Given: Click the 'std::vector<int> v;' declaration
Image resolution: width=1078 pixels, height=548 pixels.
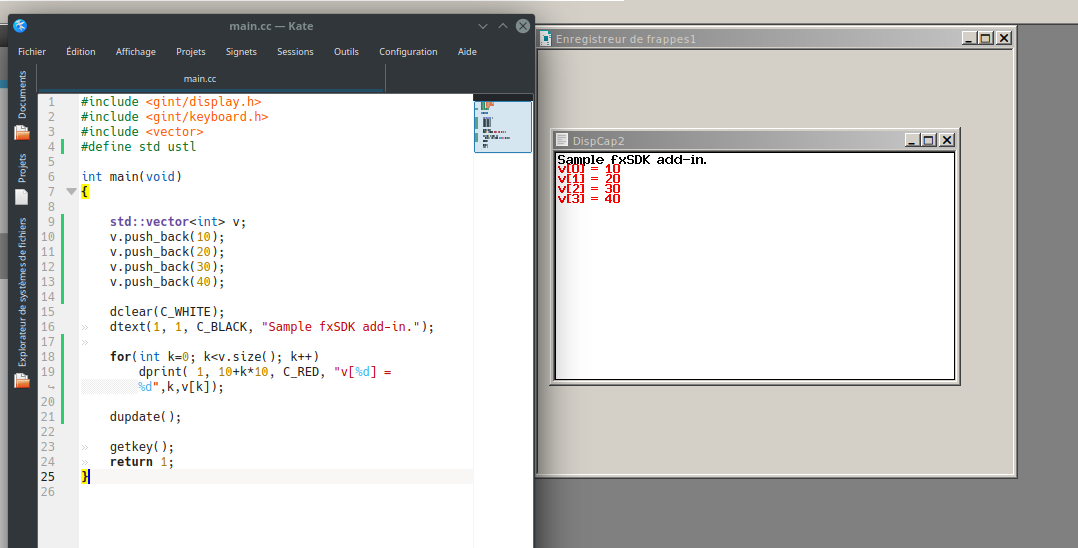Looking at the screenshot, I should click(x=178, y=221).
